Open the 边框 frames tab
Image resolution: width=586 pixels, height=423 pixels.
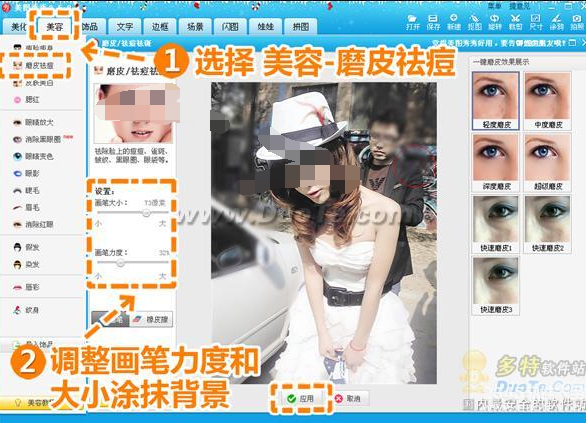(x=160, y=27)
